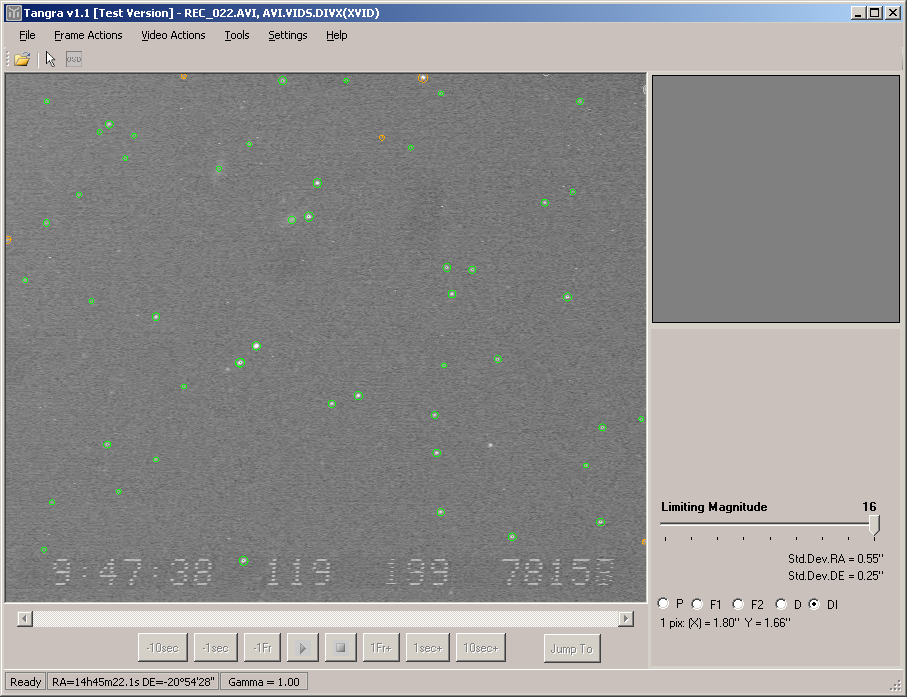Viewport: 907px width, 697px height.
Task: Select the DI radio option
Action: [814, 604]
